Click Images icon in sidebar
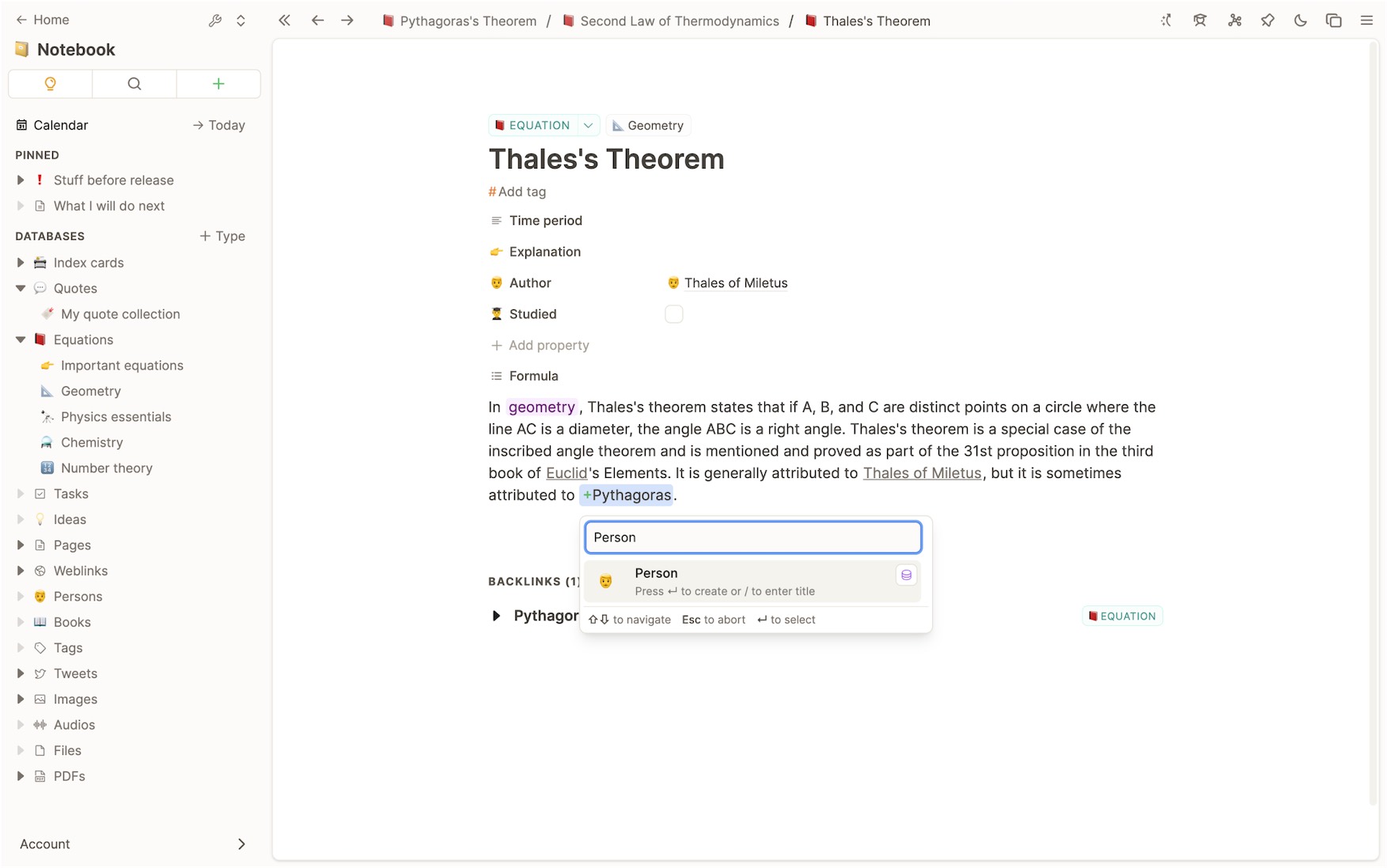Image resolution: width=1387 pixels, height=868 pixels. click(40, 699)
